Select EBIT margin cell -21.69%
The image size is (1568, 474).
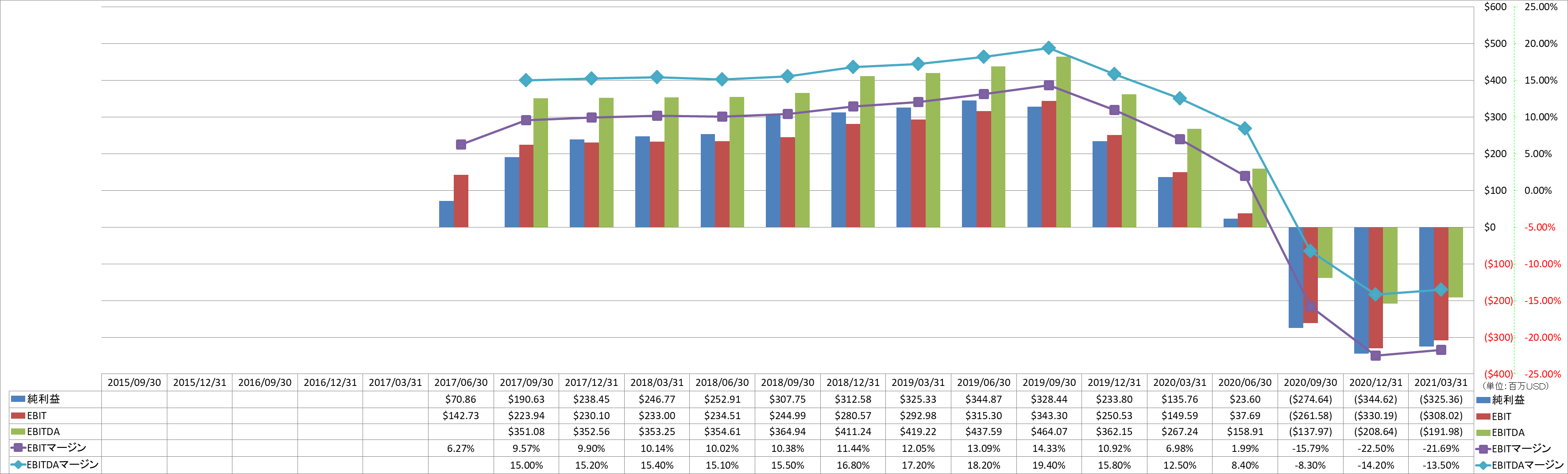[1441, 448]
